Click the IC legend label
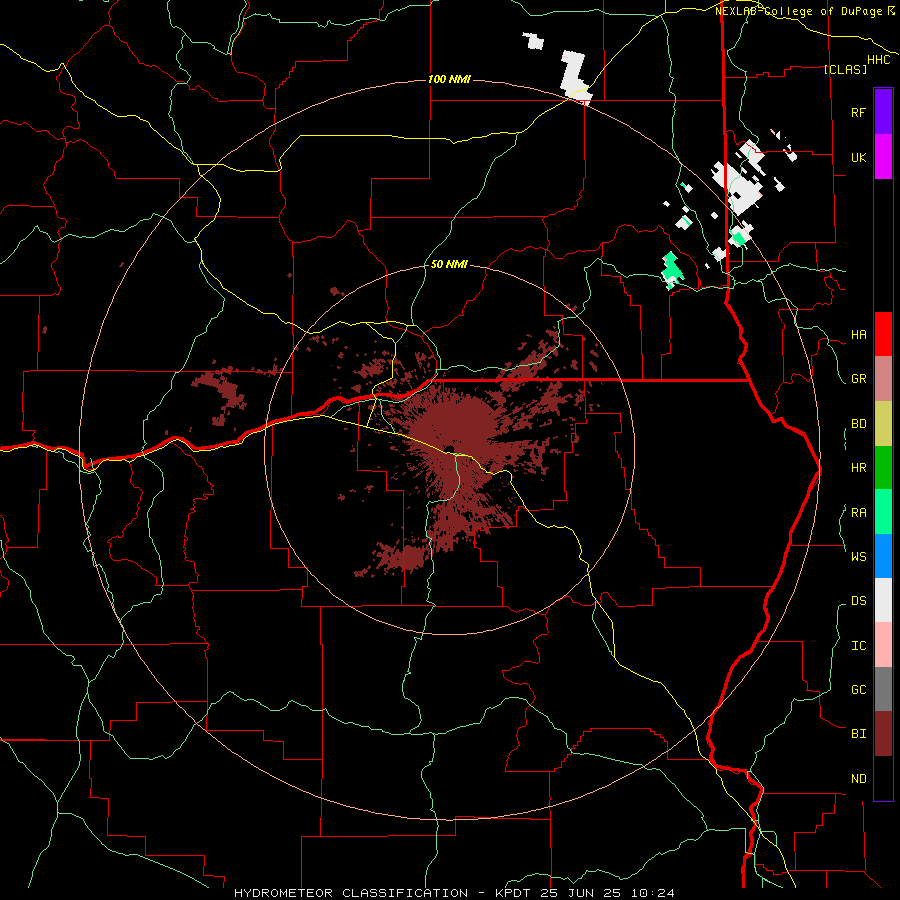 point(858,646)
